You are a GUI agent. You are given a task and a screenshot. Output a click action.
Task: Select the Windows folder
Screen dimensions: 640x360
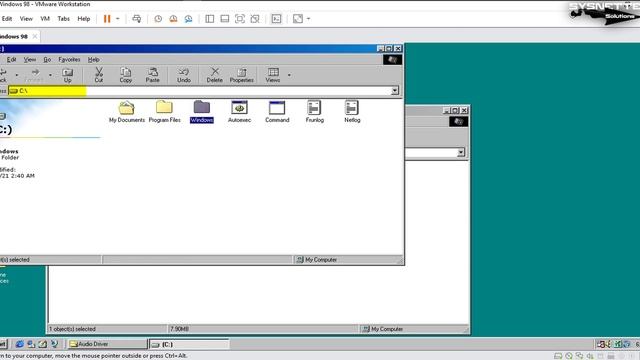point(202,112)
